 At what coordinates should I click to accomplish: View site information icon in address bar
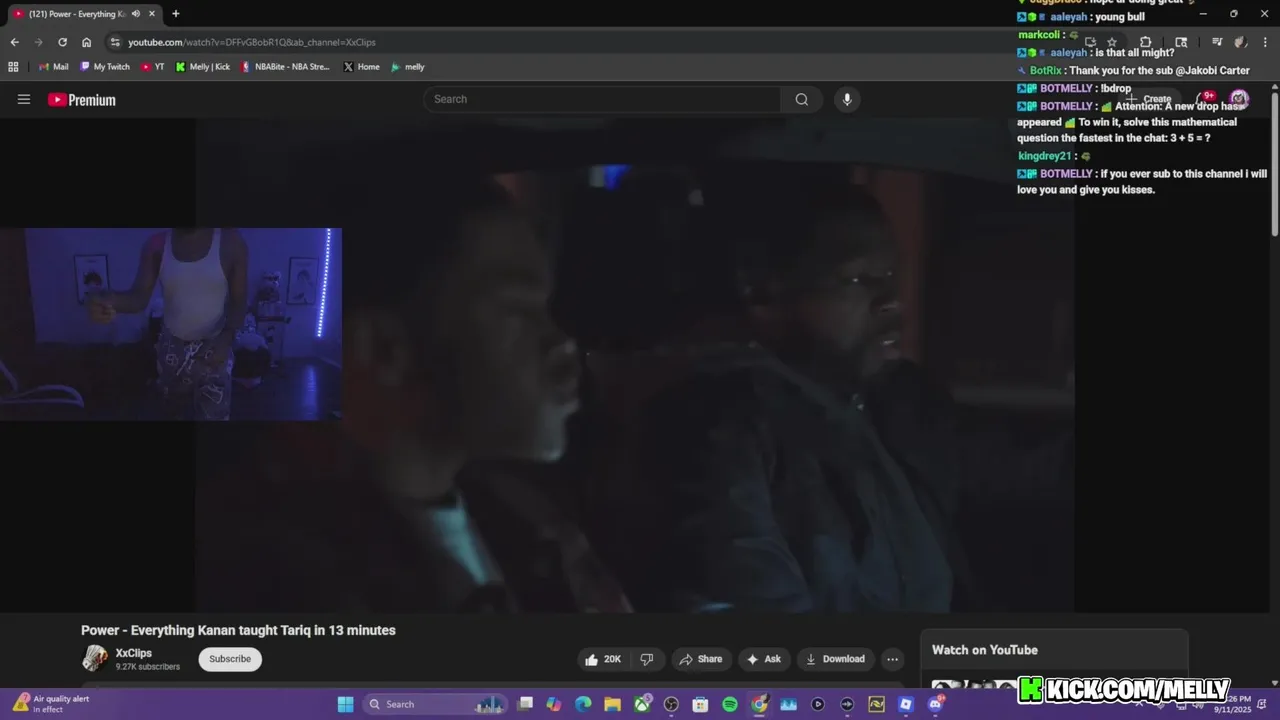115,42
